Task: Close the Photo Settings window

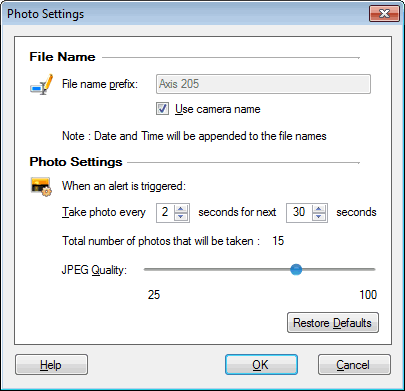Action: coord(384,14)
